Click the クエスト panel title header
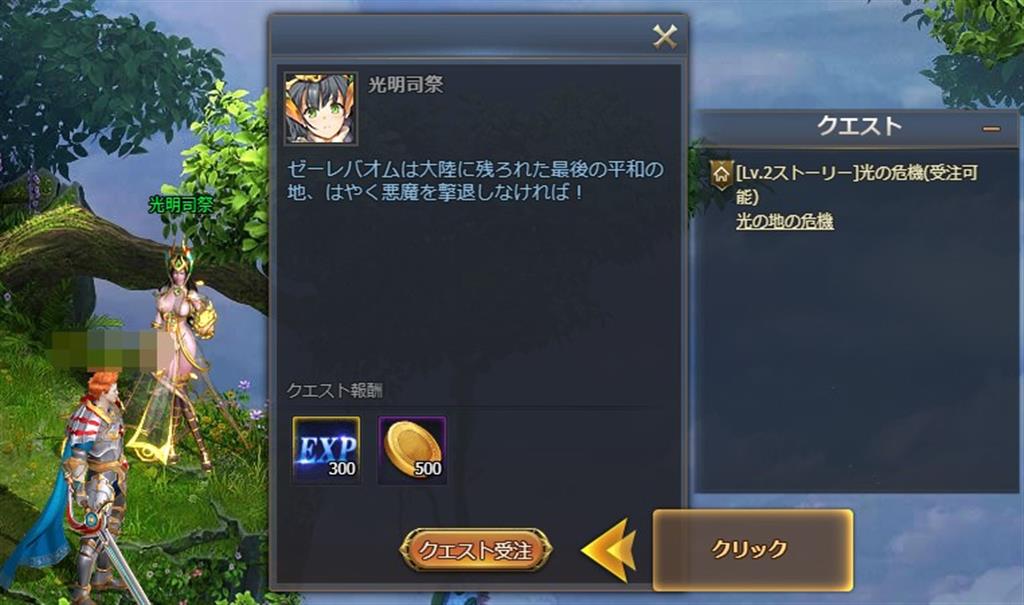The width and height of the screenshot is (1024, 605). click(859, 125)
